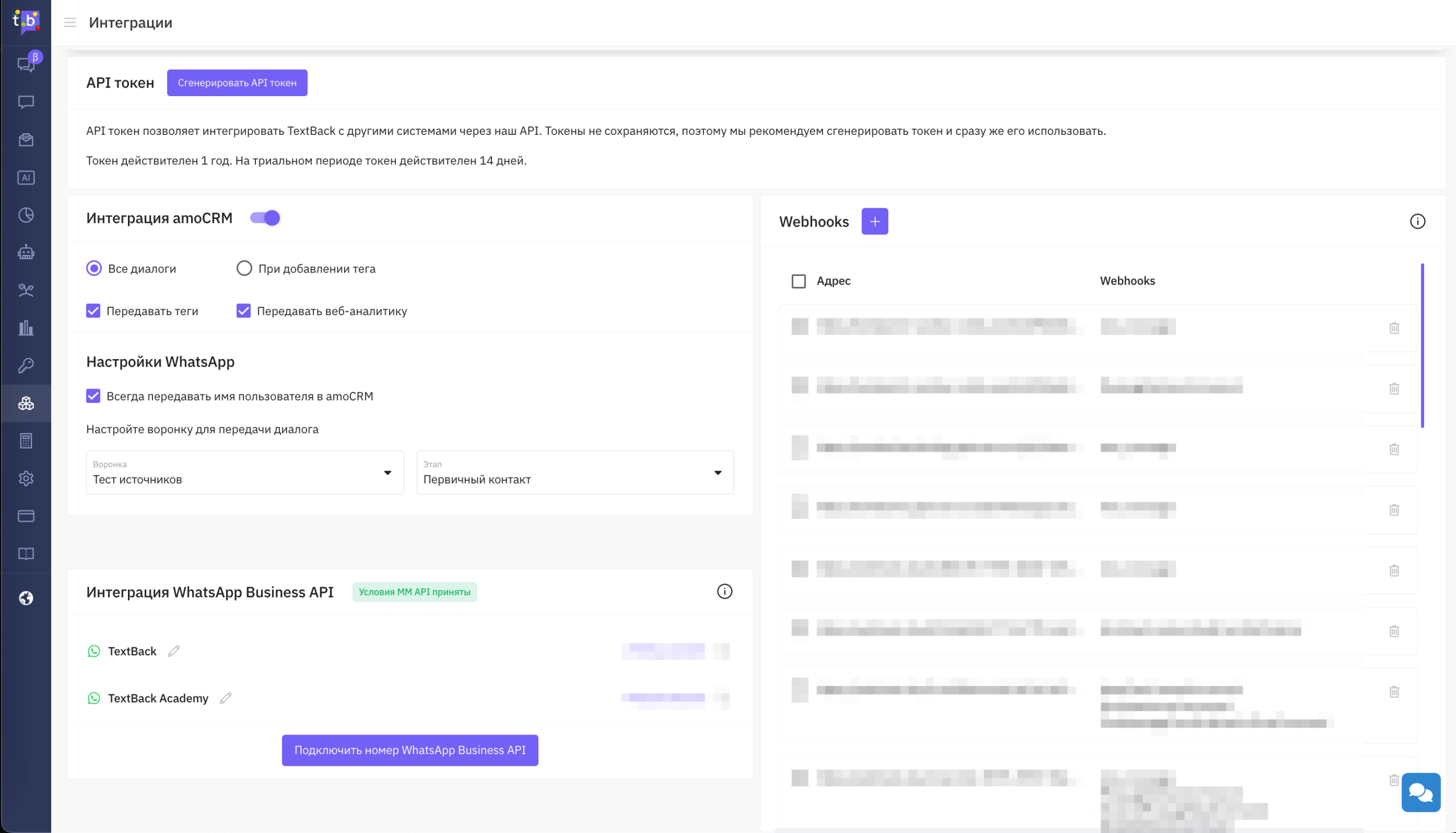Expand the Этап dropdown
The width and height of the screenshot is (1456, 833).
tap(575, 473)
